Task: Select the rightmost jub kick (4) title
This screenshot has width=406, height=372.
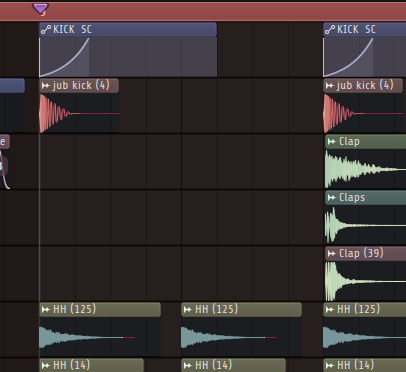Action: (365, 85)
